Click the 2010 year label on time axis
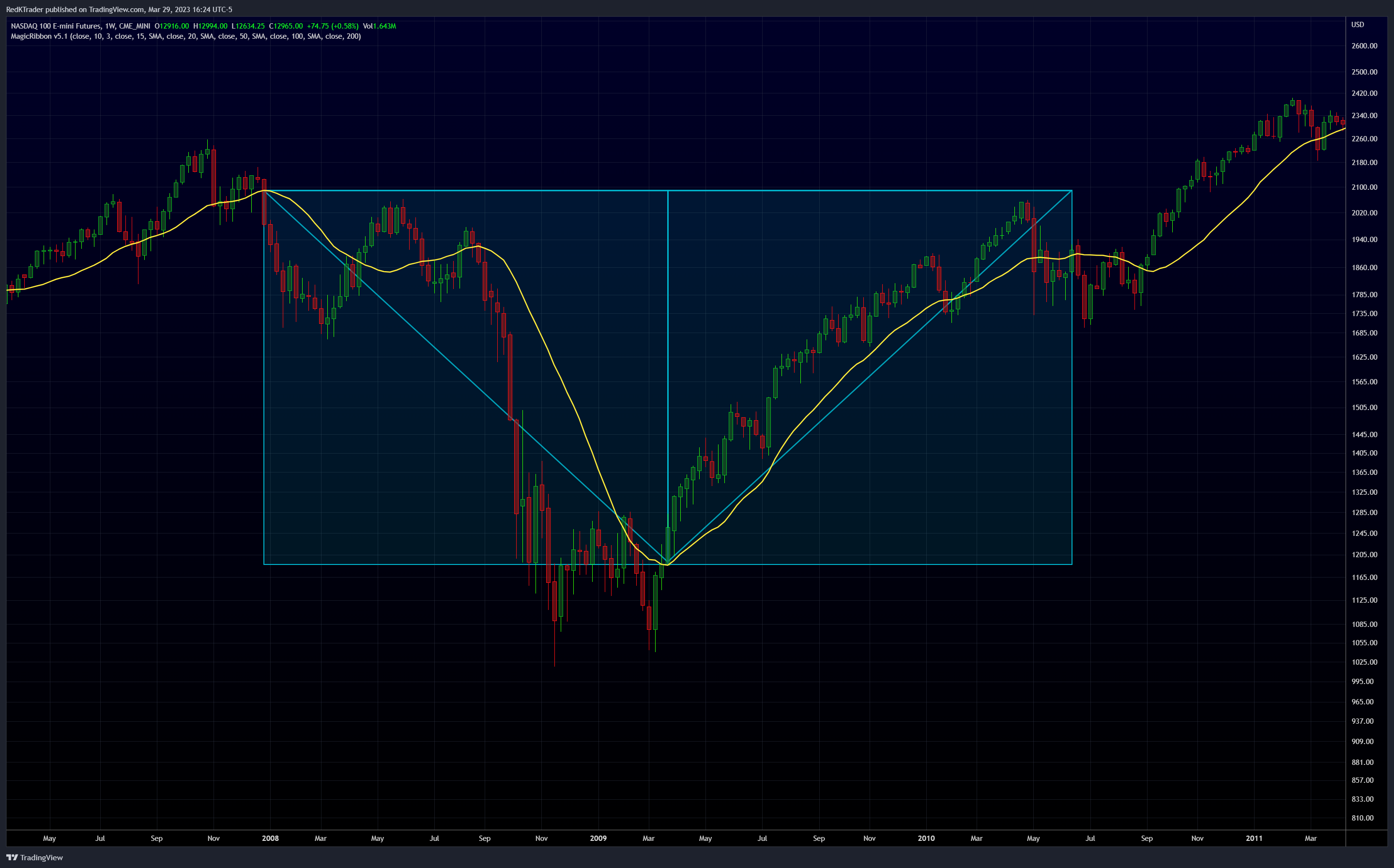The image size is (1394, 868). tap(926, 838)
